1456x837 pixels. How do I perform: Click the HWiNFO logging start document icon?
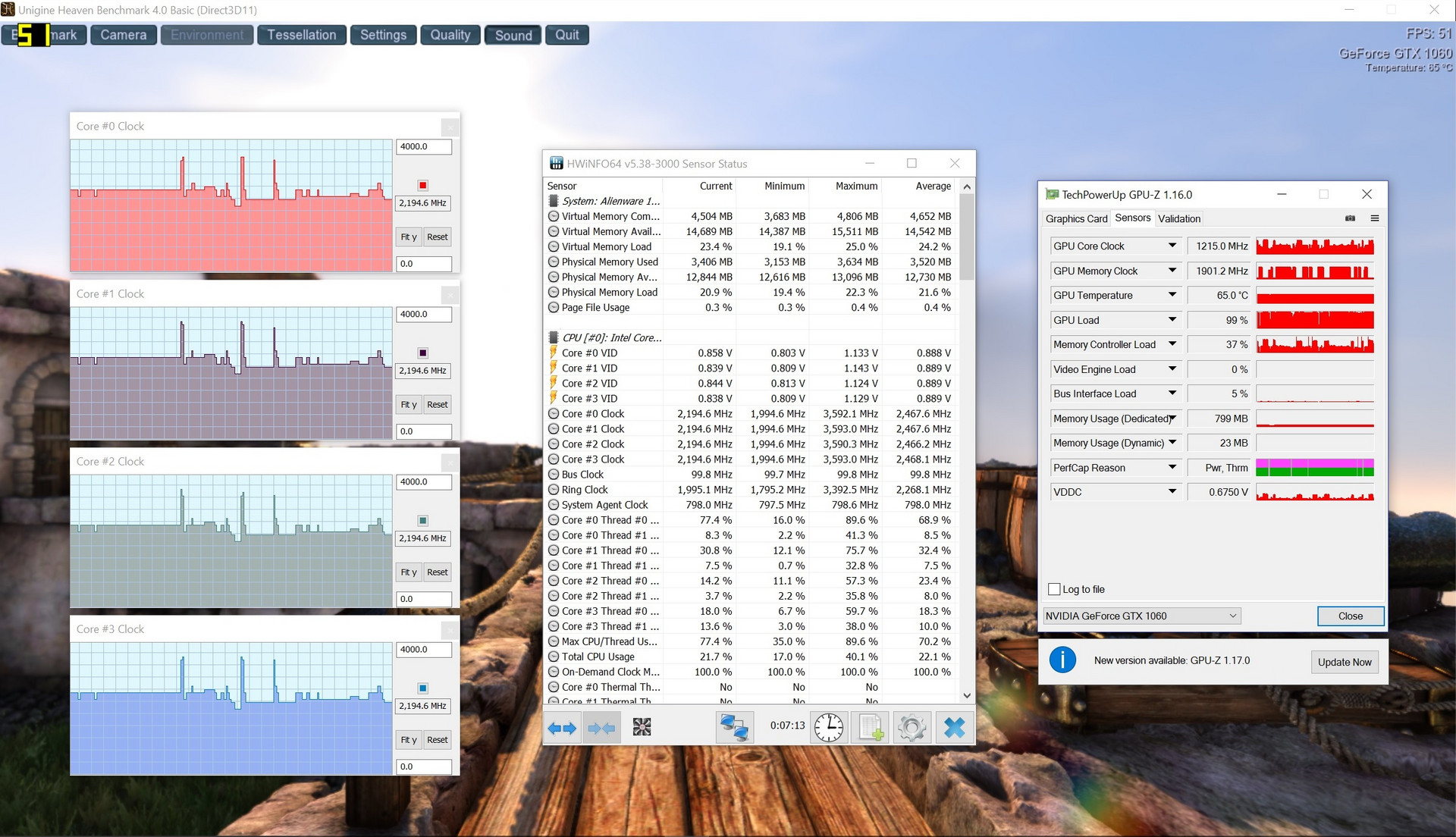tap(871, 728)
